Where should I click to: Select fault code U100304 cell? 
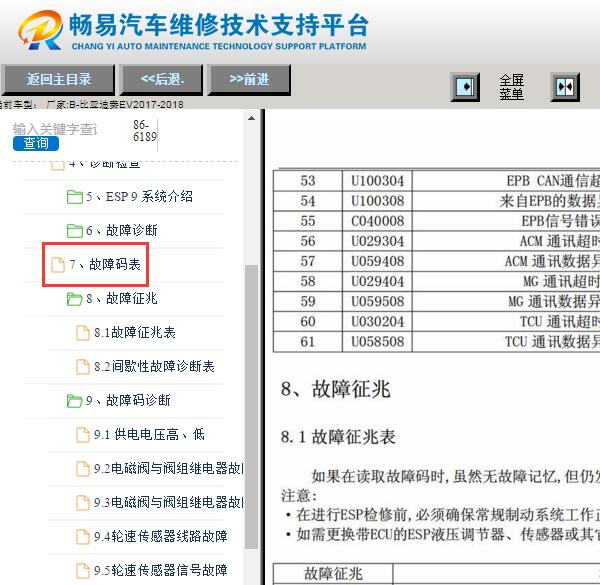pos(377,181)
